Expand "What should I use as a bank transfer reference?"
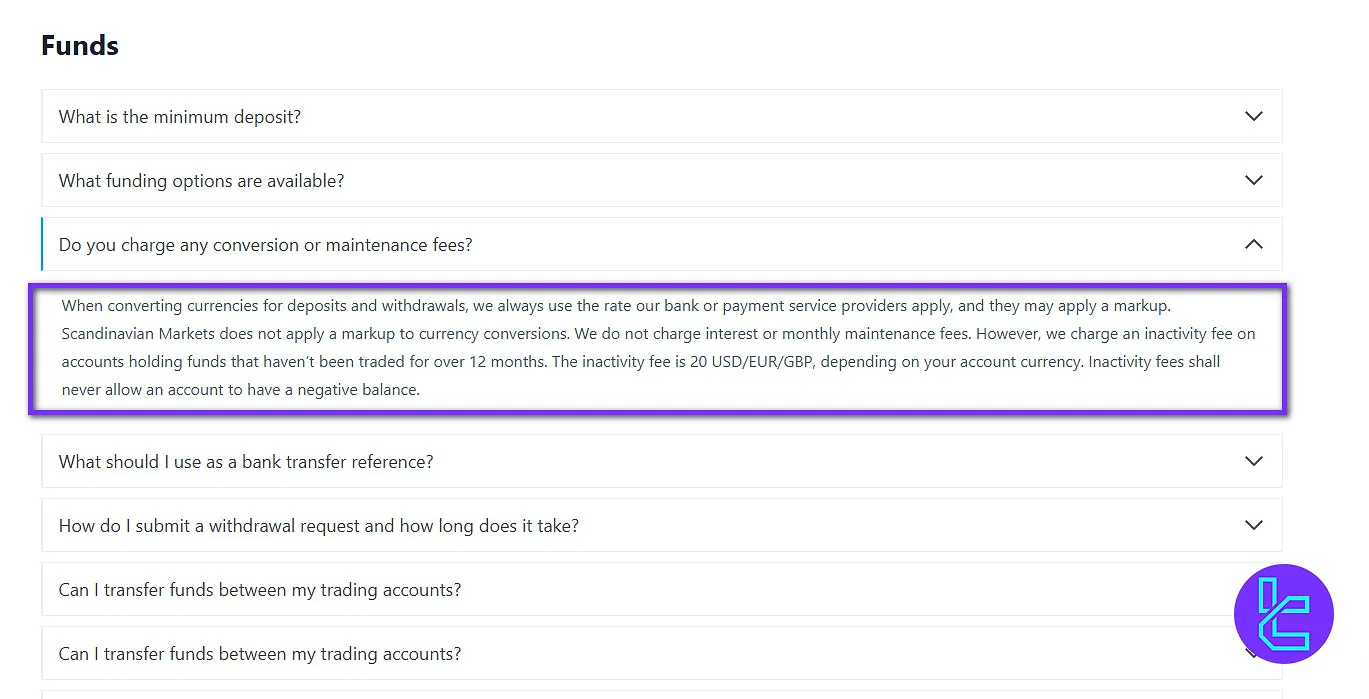 tap(246, 462)
